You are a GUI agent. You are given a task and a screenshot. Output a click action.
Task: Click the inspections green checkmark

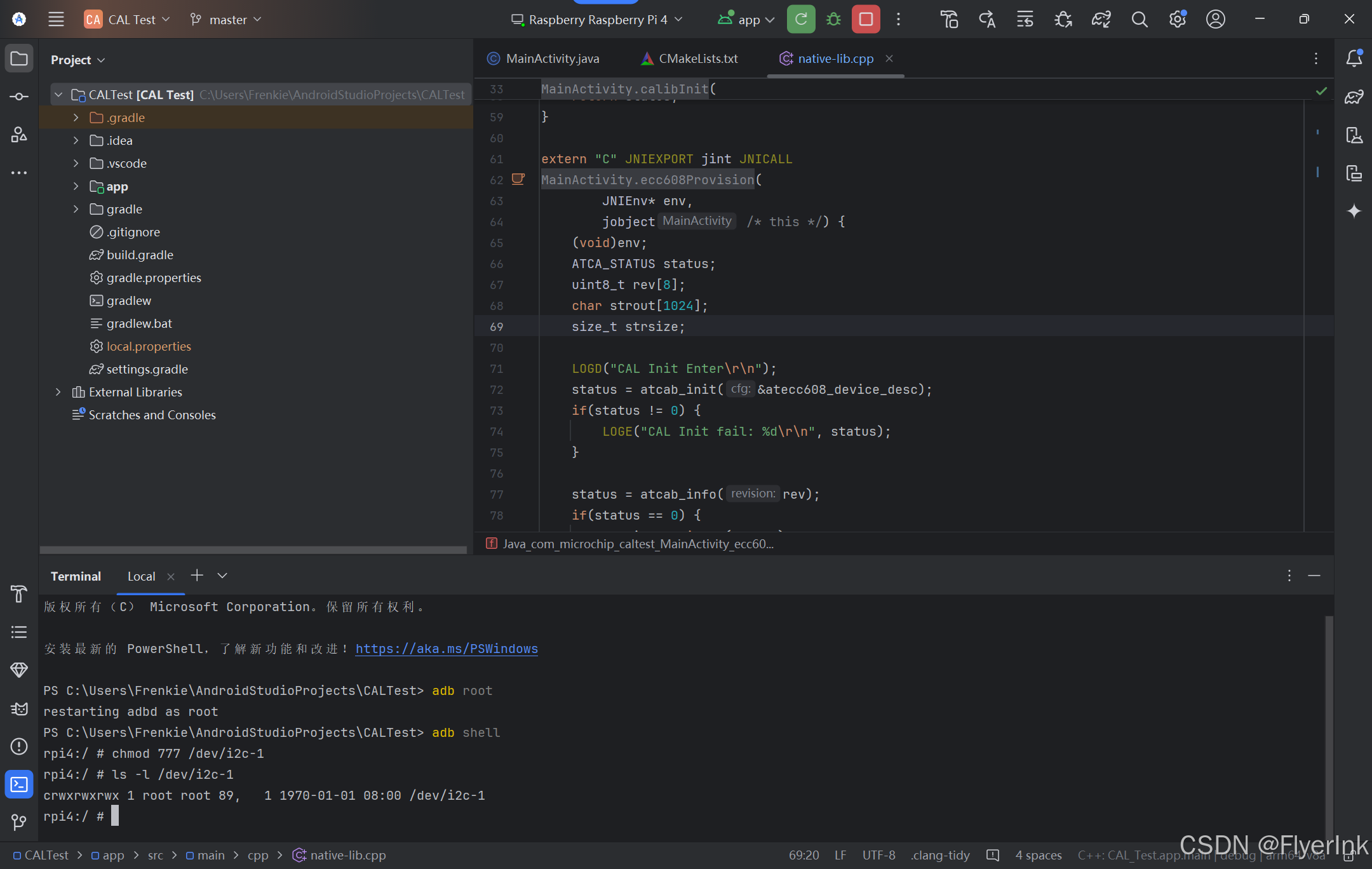coord(1321,91)
